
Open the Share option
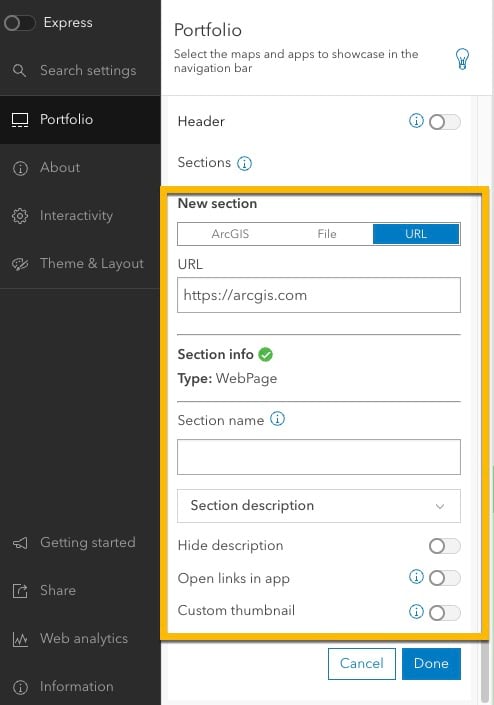pos(80,590)
